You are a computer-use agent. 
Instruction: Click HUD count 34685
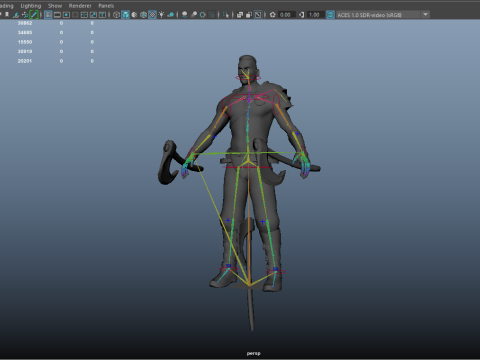(x=25, y=32)
